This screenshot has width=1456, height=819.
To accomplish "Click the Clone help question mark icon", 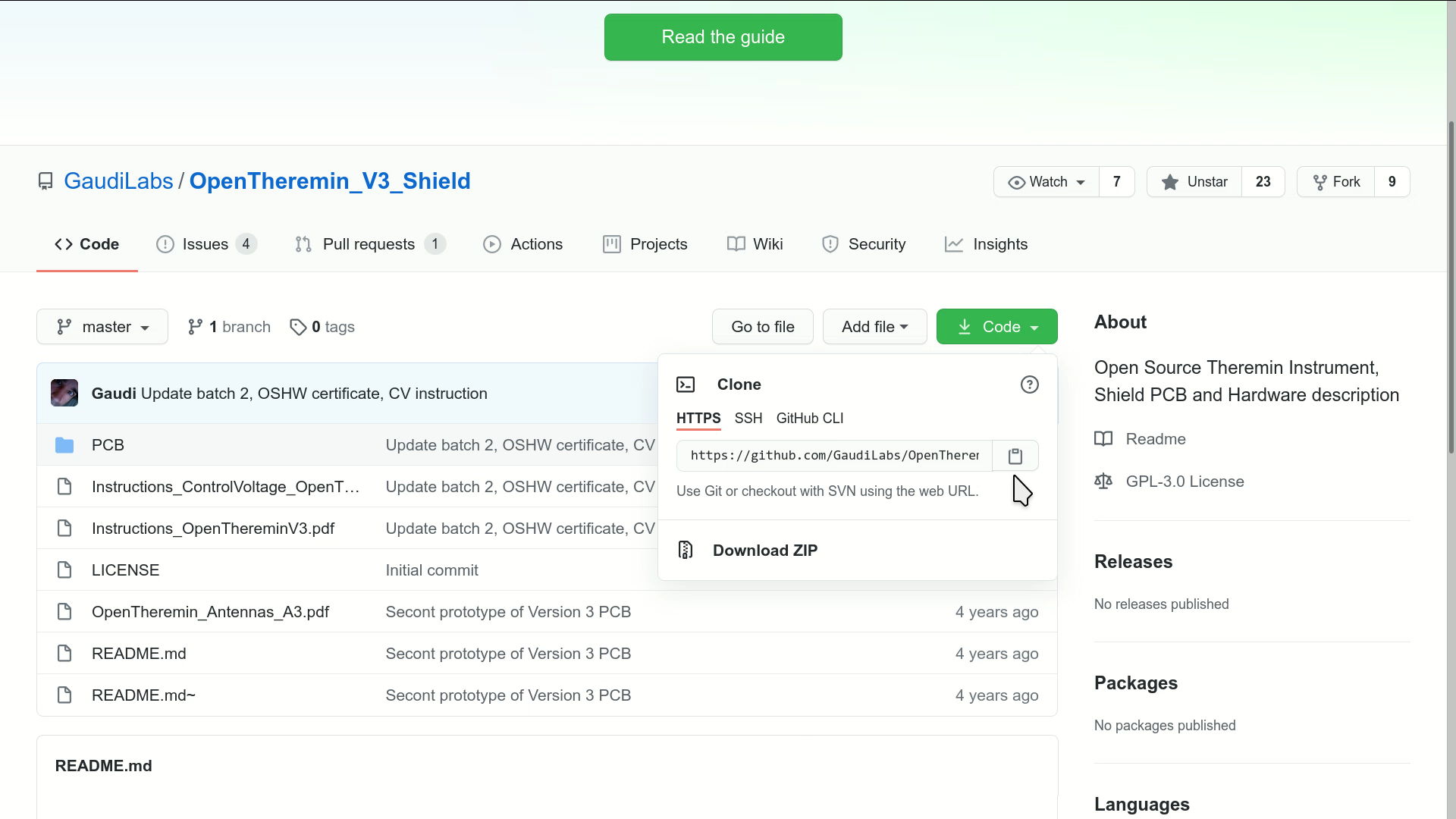I will 1029,384.
